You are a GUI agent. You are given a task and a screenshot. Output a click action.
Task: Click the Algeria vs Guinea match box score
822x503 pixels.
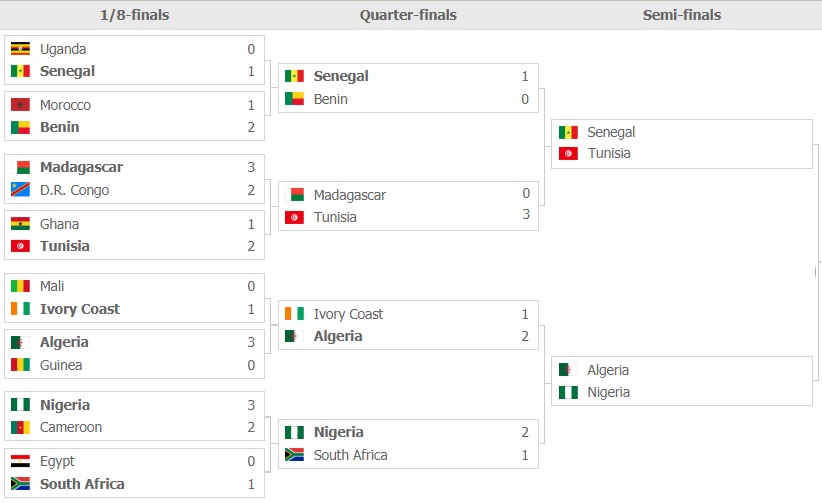point(251,354)
